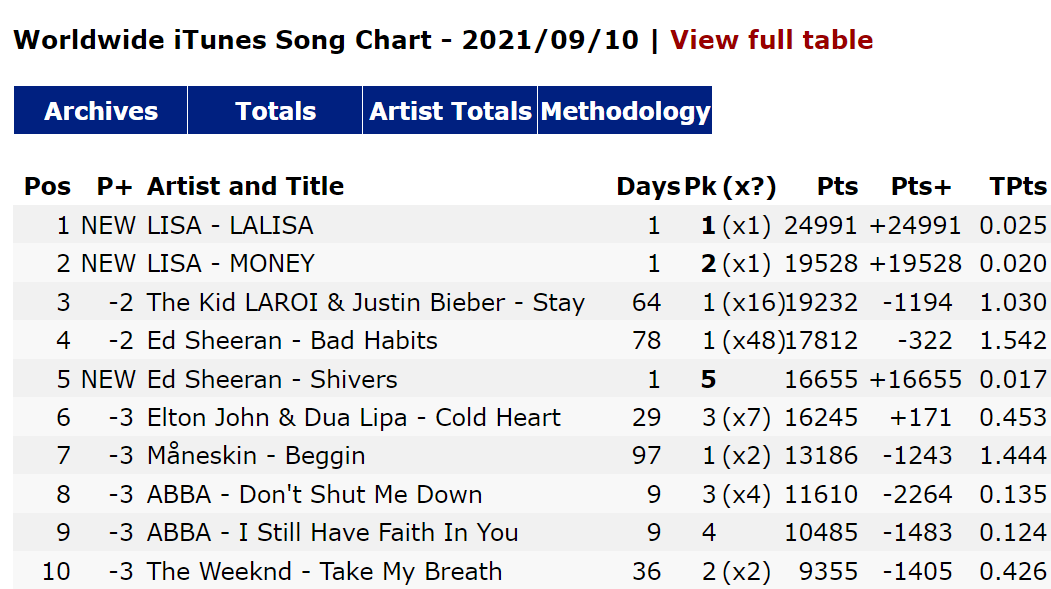This screenshot has height=589, width=1051.
Task: Select Ed Sheeran - Bad Habits entry
Action: [292, 340]
